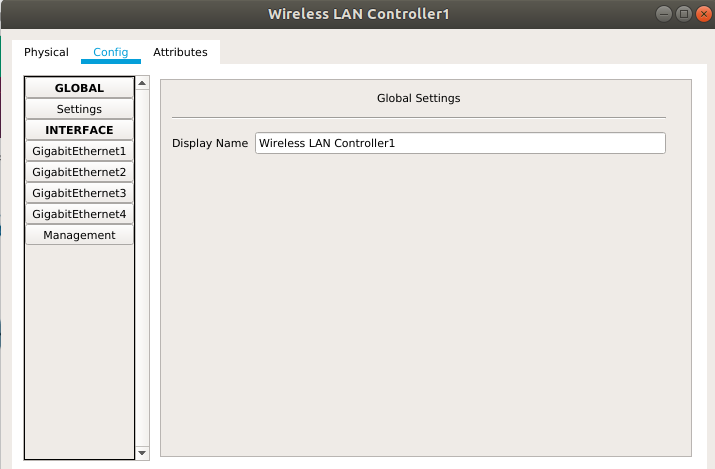The width and height of the screenshot is (715, 469).
Task: Select the Attributes tab
Action: (x=180, y=52)
